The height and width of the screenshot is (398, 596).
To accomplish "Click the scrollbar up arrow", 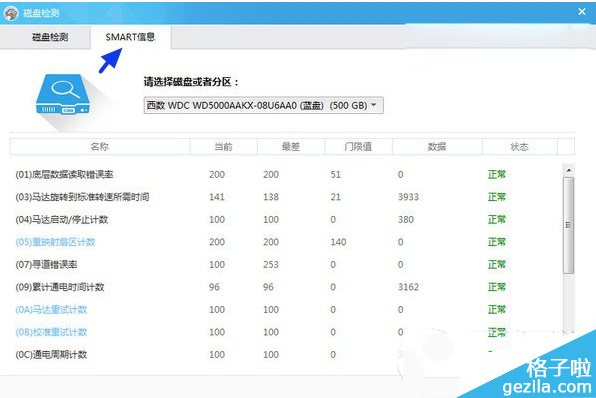I will click(569, 170).
